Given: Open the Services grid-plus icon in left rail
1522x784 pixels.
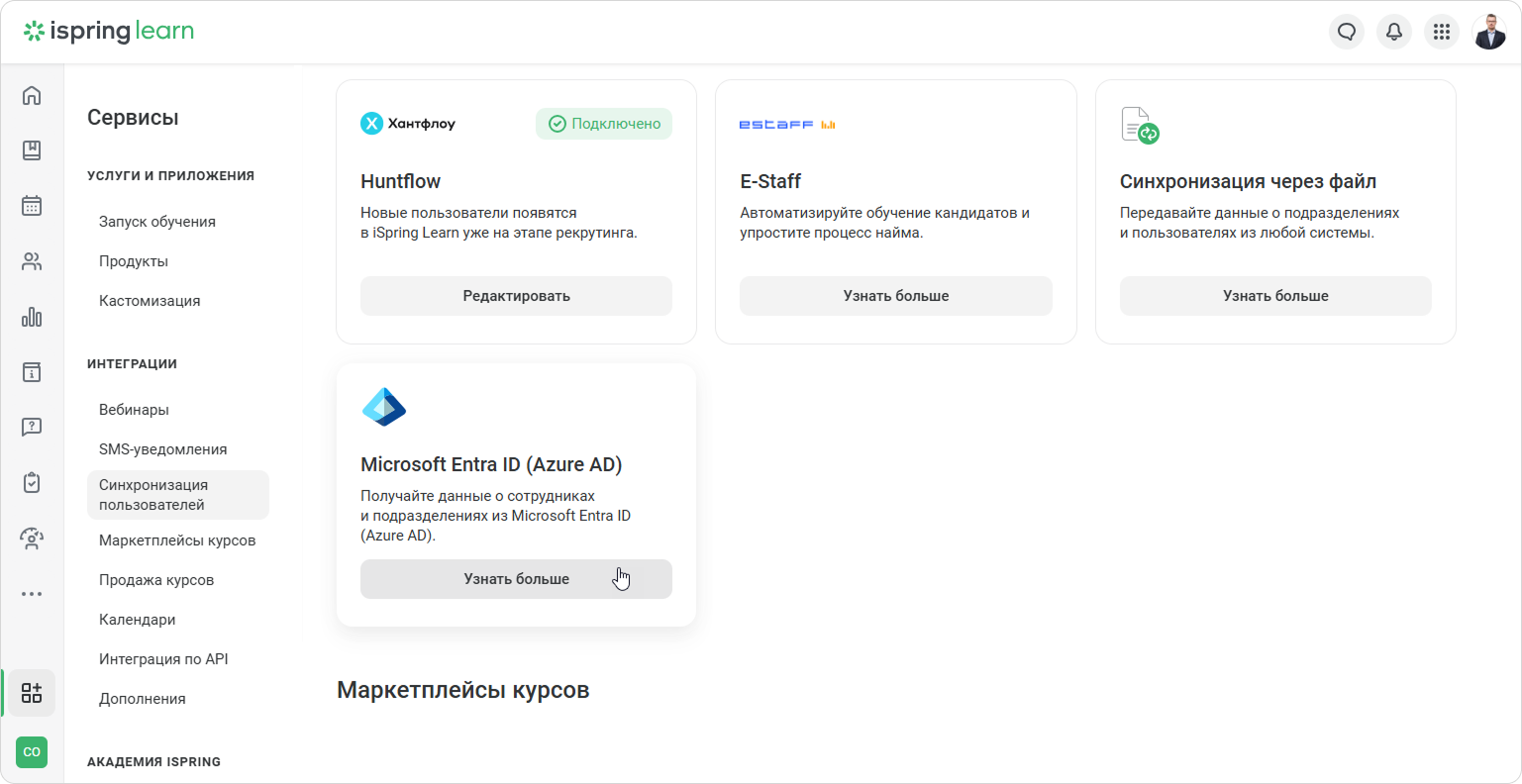Looking at the screenshot, I should [x=32, y=693].
